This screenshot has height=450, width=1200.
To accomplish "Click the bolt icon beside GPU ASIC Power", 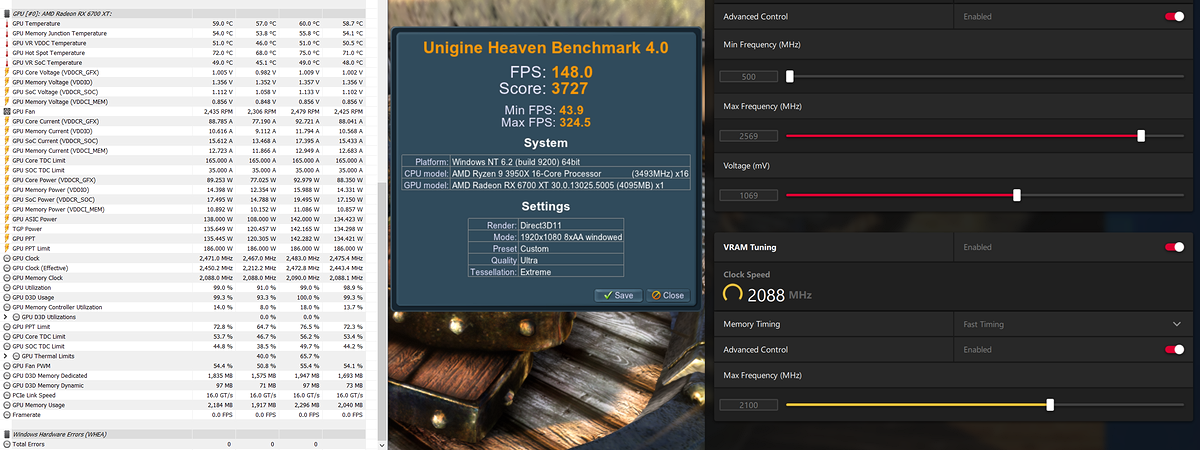I will click(x=7, y=218).
